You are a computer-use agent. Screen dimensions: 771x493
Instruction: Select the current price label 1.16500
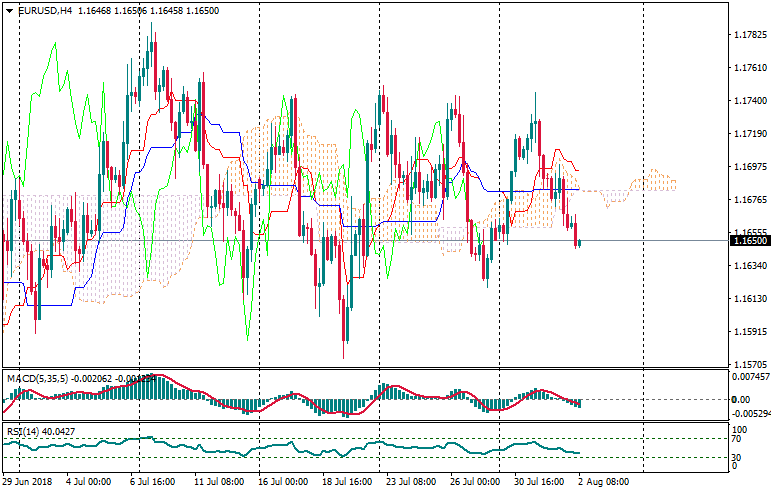pos(749,241)
